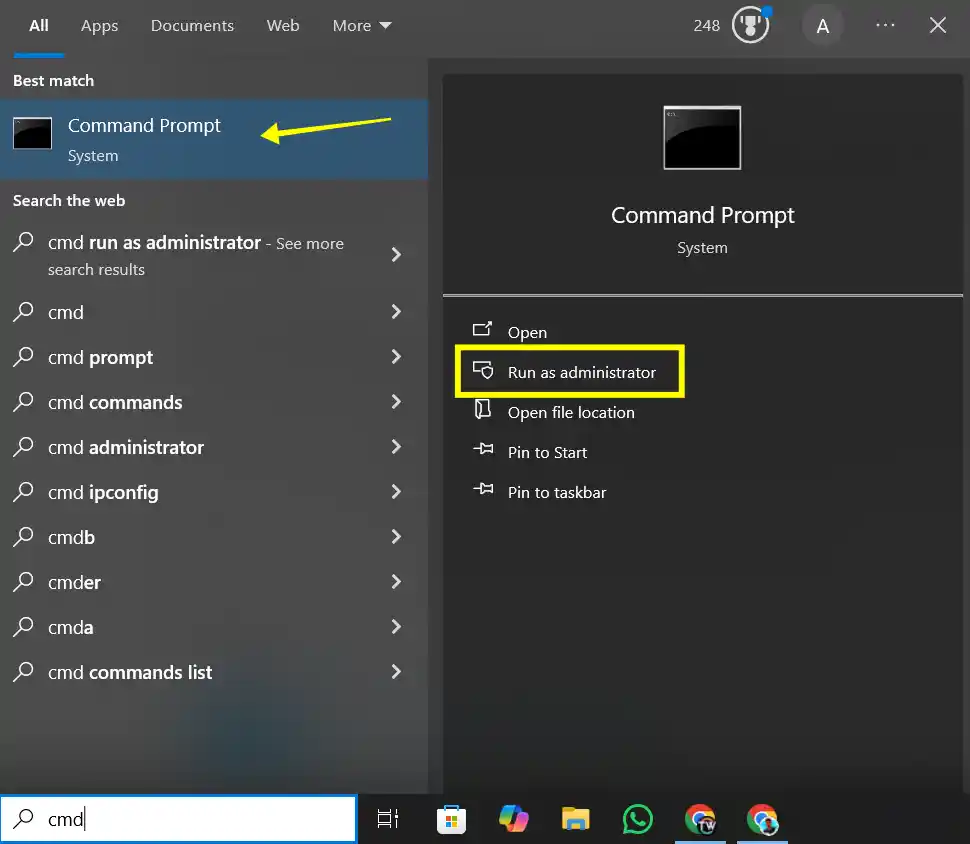Switch to the Documents tab
The width and height of the screenshot is (970, 844).
click(192, 25)
